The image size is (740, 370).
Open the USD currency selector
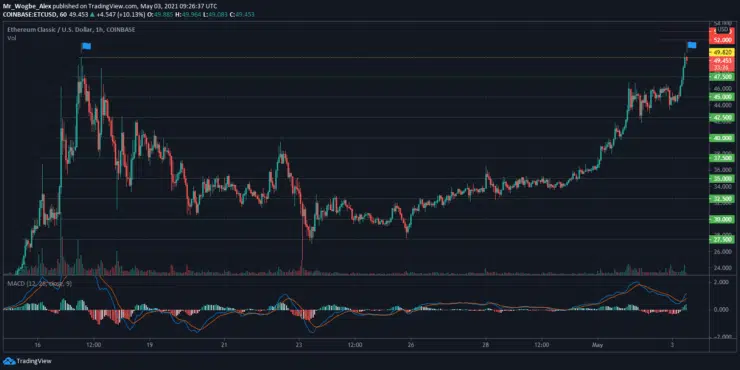(723, 29)
